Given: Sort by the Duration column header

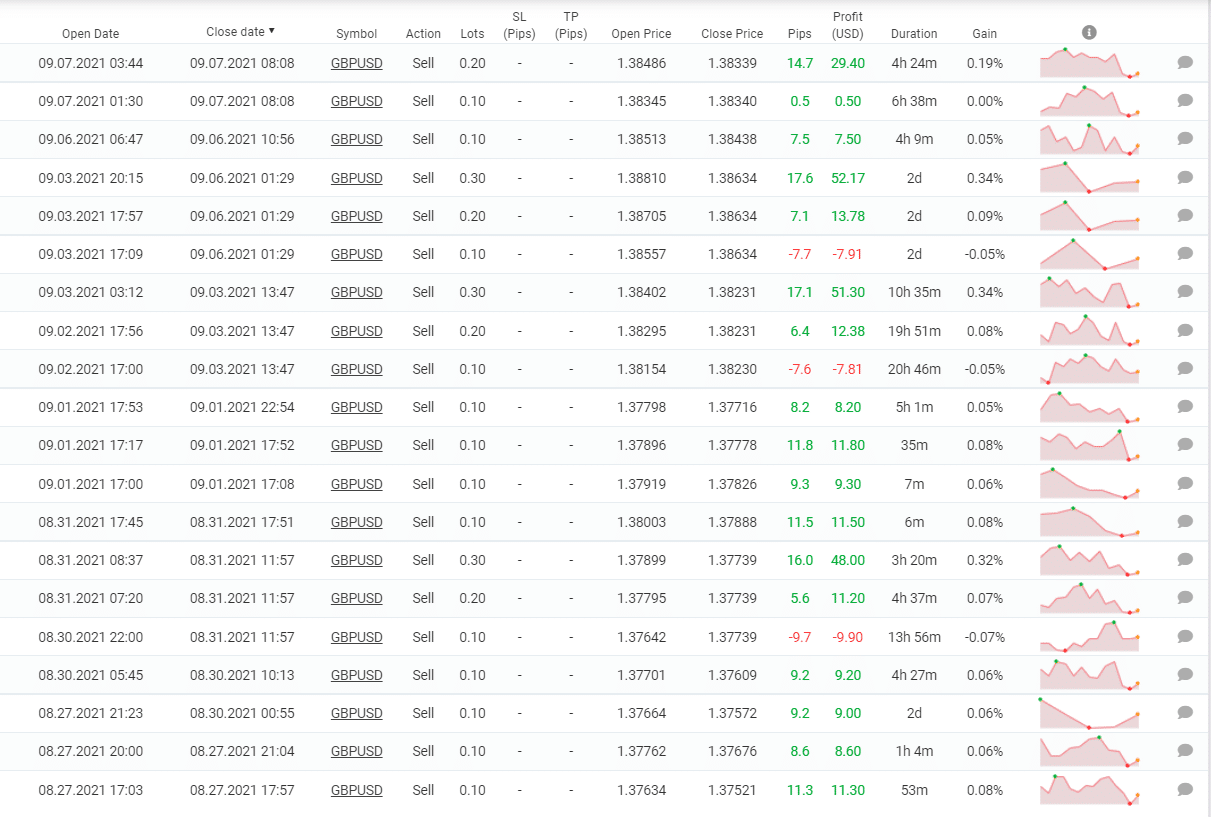Looking at the screenshot, I should (x=914, y=34).
